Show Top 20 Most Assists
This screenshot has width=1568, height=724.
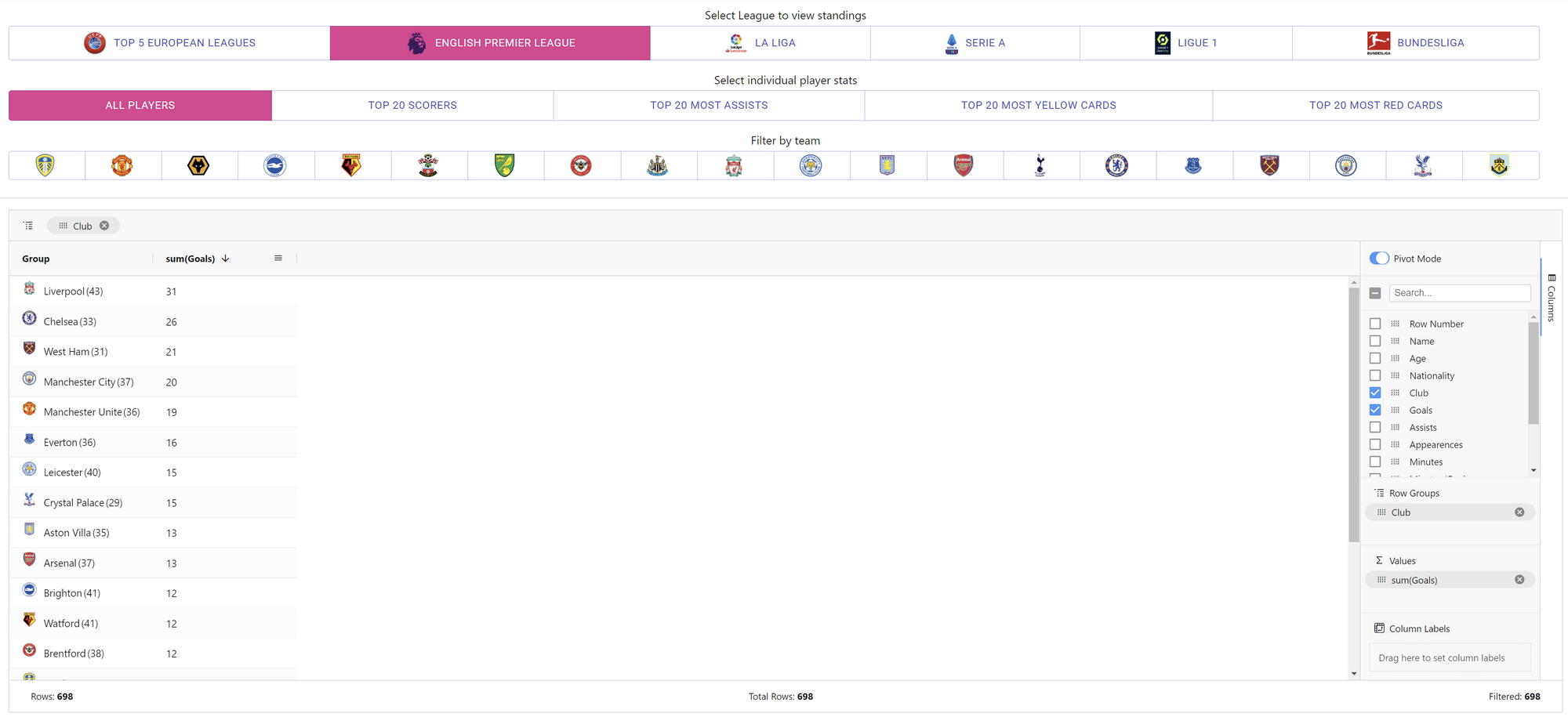[709, 105]
